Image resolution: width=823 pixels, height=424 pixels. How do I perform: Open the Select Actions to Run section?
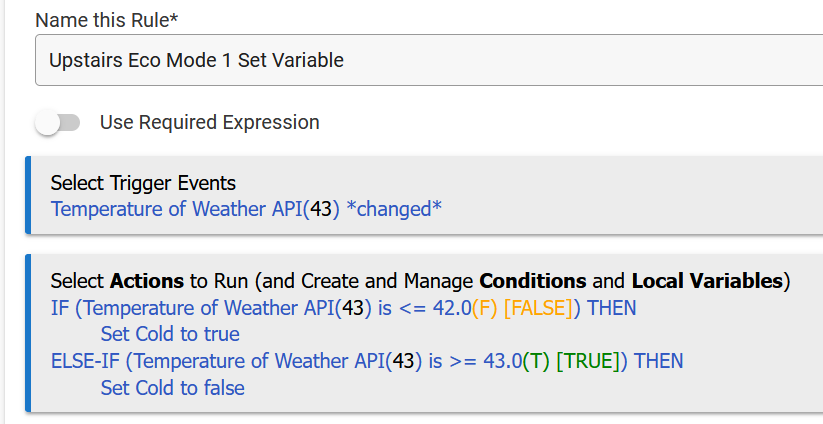pyautogui.click(x=420, y=281)
